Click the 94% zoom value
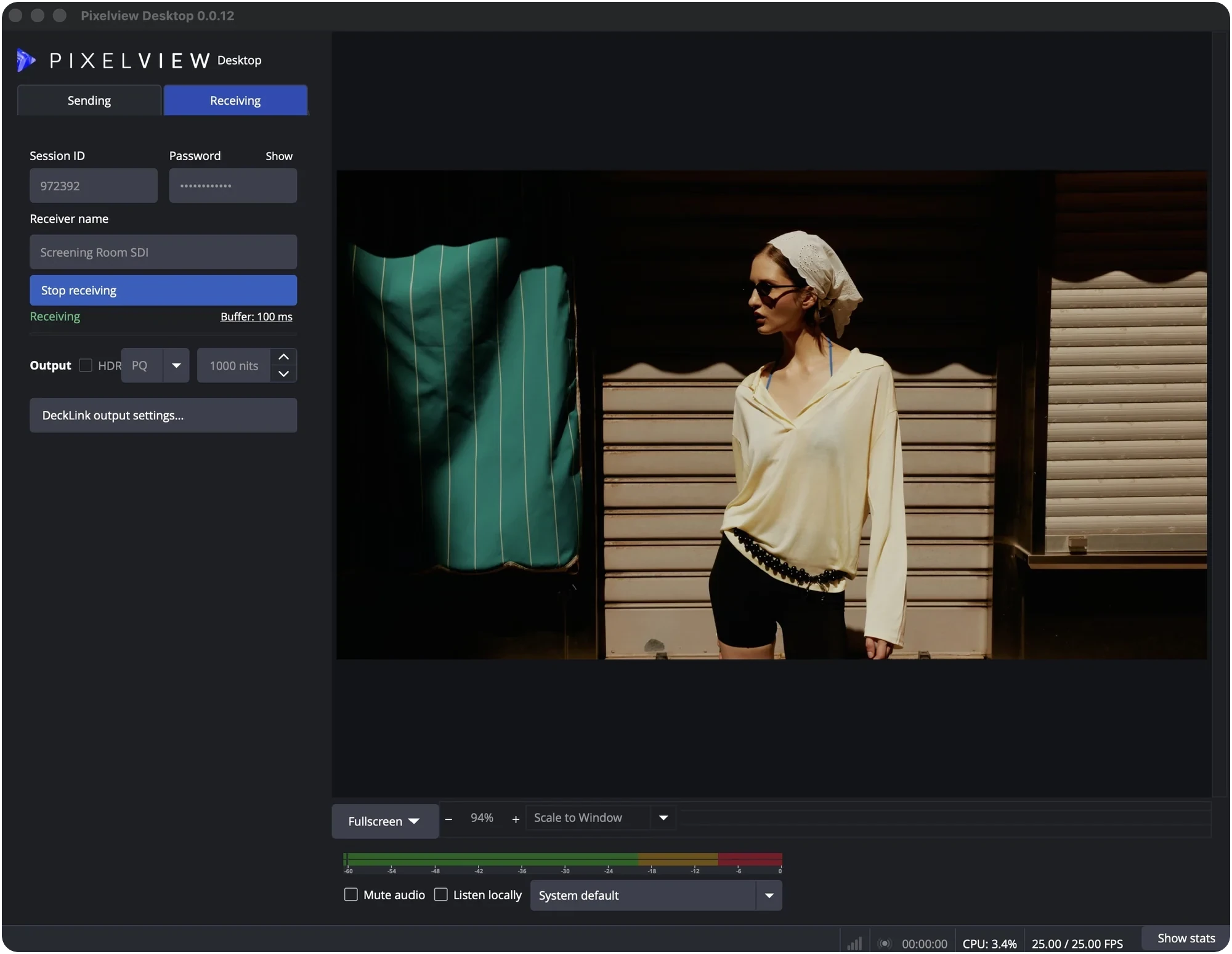 click(482, 819)
